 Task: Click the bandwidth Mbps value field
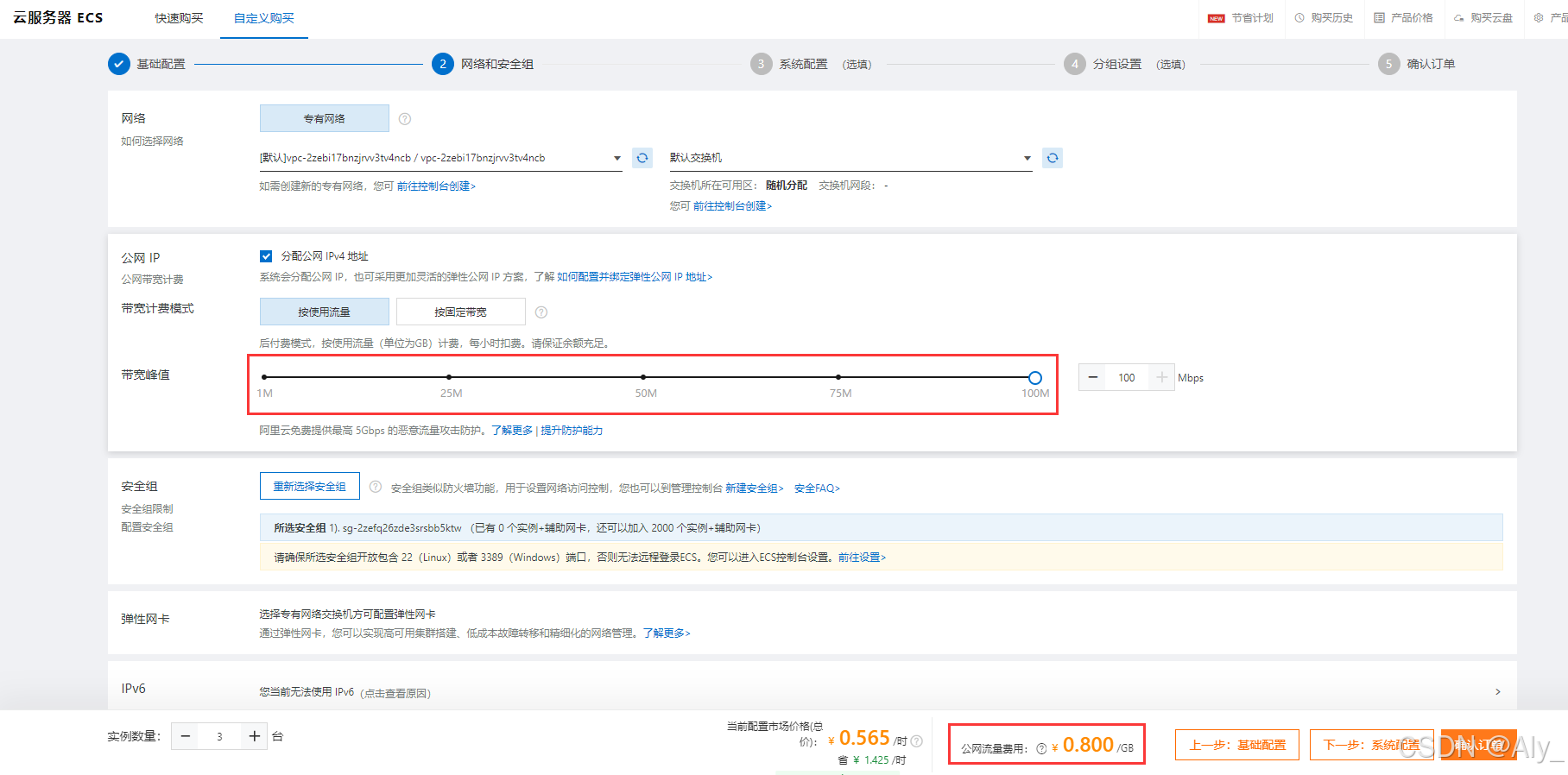click(1127, 377)
